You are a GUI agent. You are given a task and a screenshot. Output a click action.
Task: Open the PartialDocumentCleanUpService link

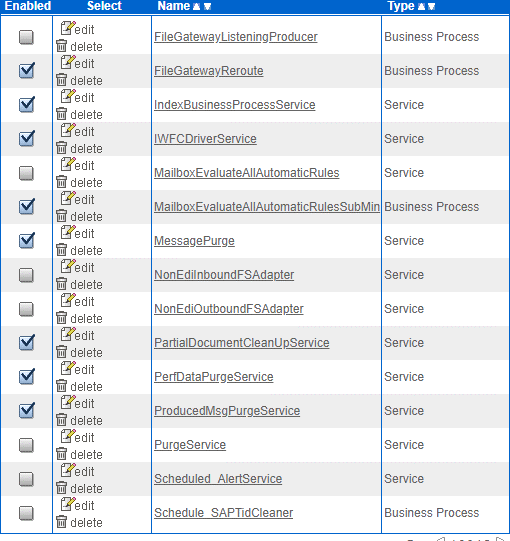[x=242, y=343]
